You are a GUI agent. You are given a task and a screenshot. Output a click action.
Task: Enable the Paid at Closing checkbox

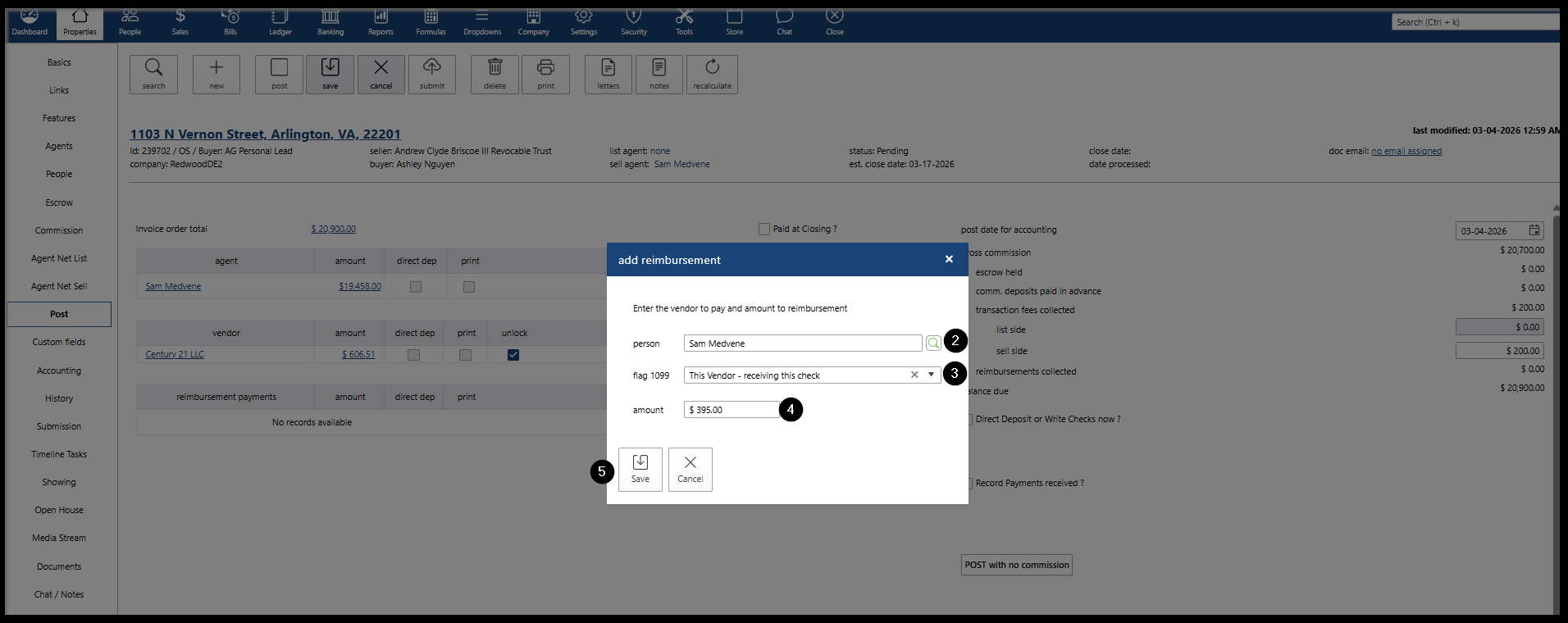click(x=764, y=230)
